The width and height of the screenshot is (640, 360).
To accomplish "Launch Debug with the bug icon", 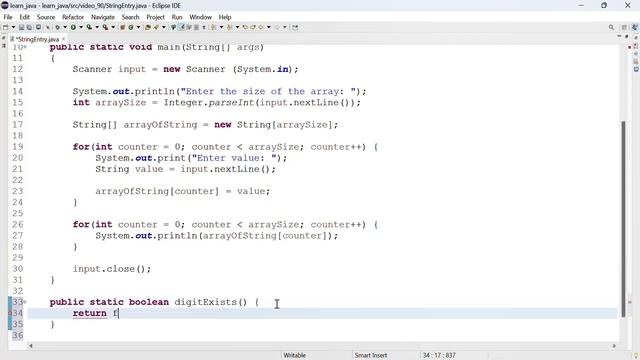I will tap(58, 27).
